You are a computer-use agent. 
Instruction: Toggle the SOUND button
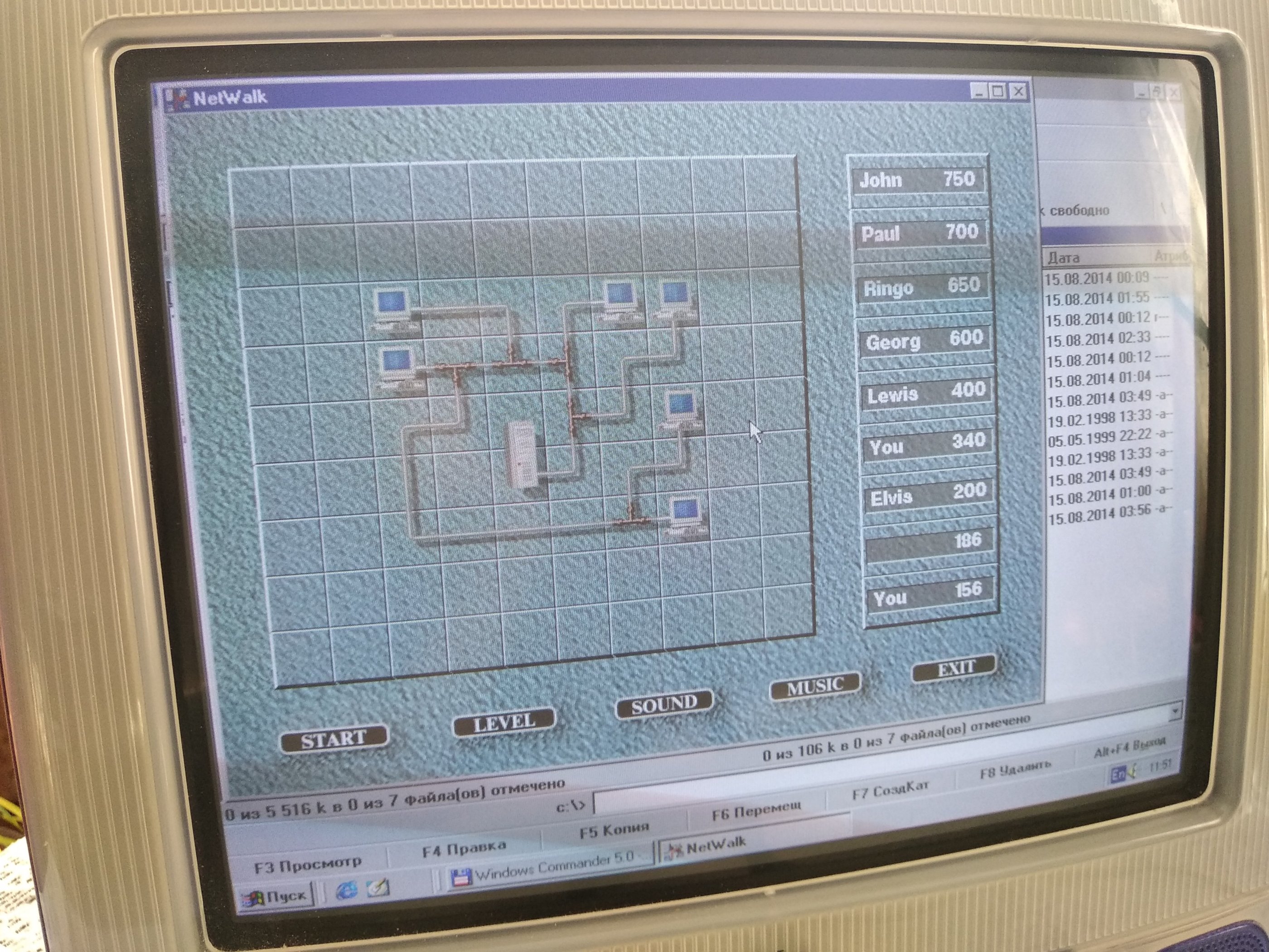pyautogui.click(x=664, y=705)
